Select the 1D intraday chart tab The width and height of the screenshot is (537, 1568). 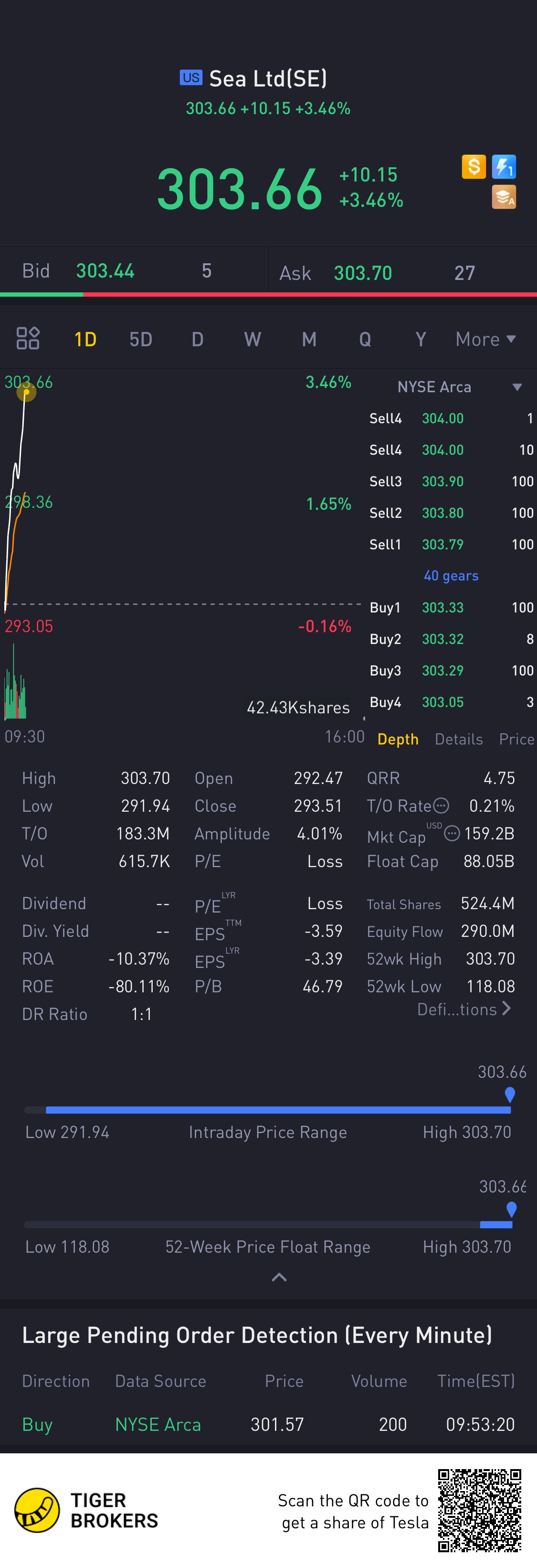(85, 339)
